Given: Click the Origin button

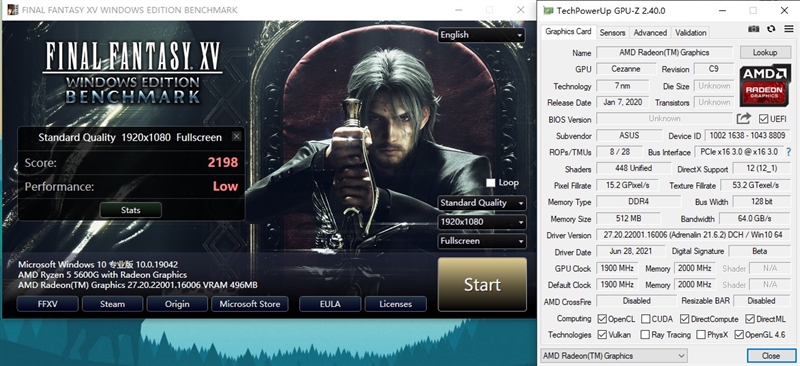Looking at the screenshot, I should [x=177, y=304].
